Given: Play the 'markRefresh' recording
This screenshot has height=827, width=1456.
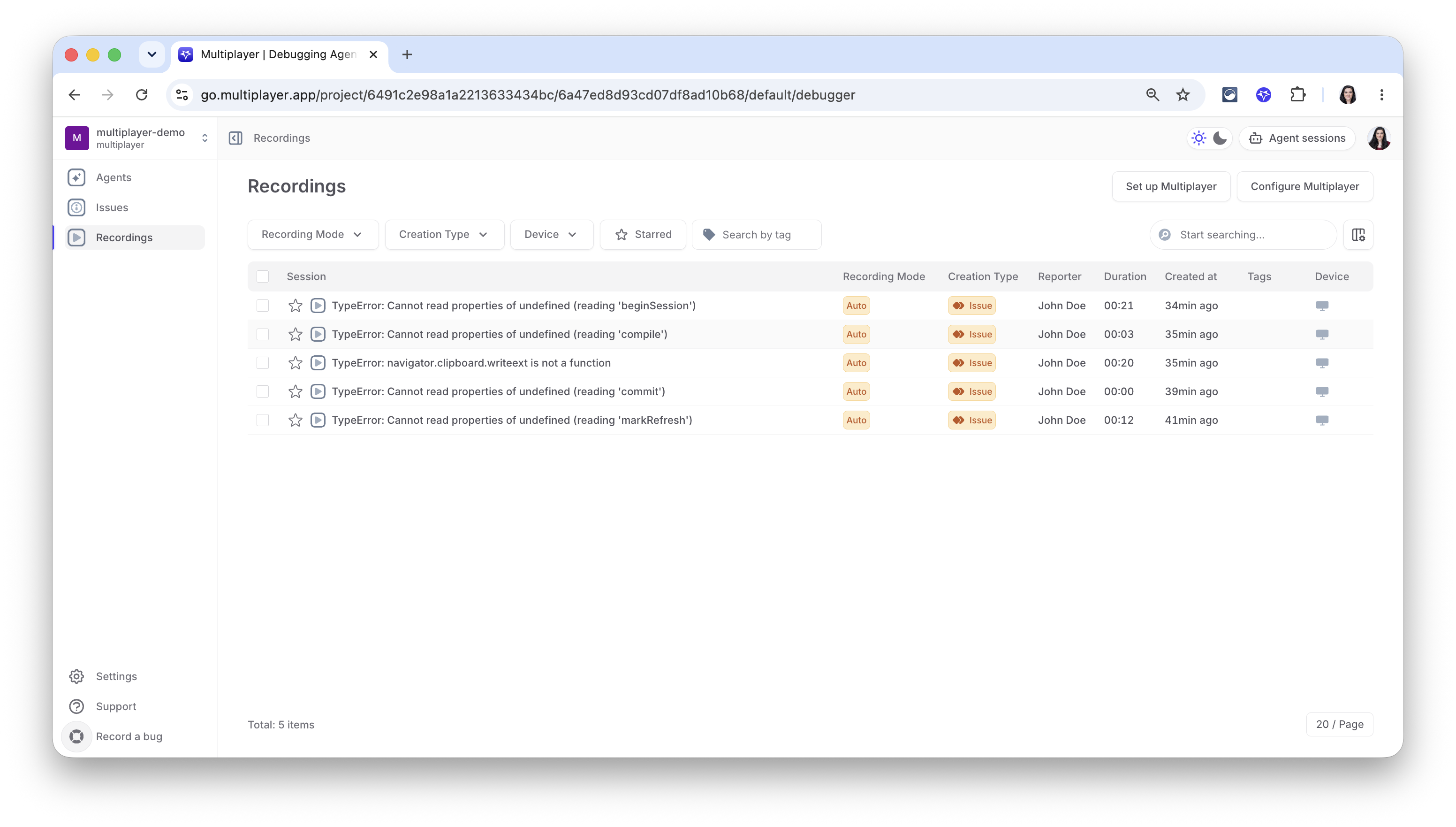Looking at the screenshot, I should [x=318, y=421].
